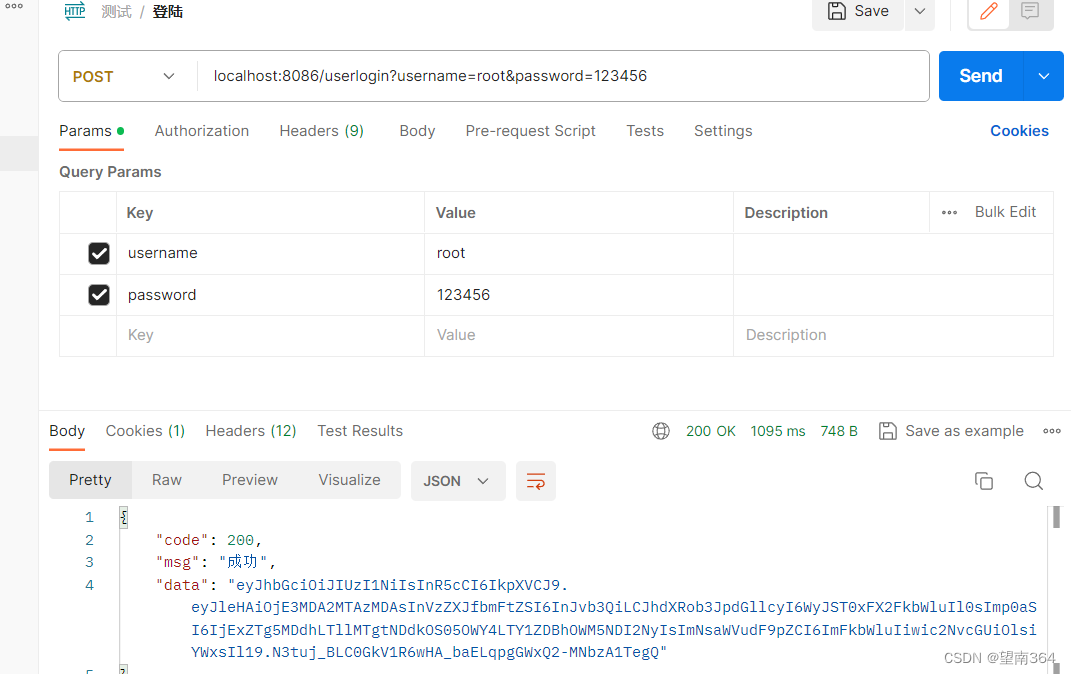Open the Settings tab
The height and width of the screenshot is (674, 1071).
[723, 131]
